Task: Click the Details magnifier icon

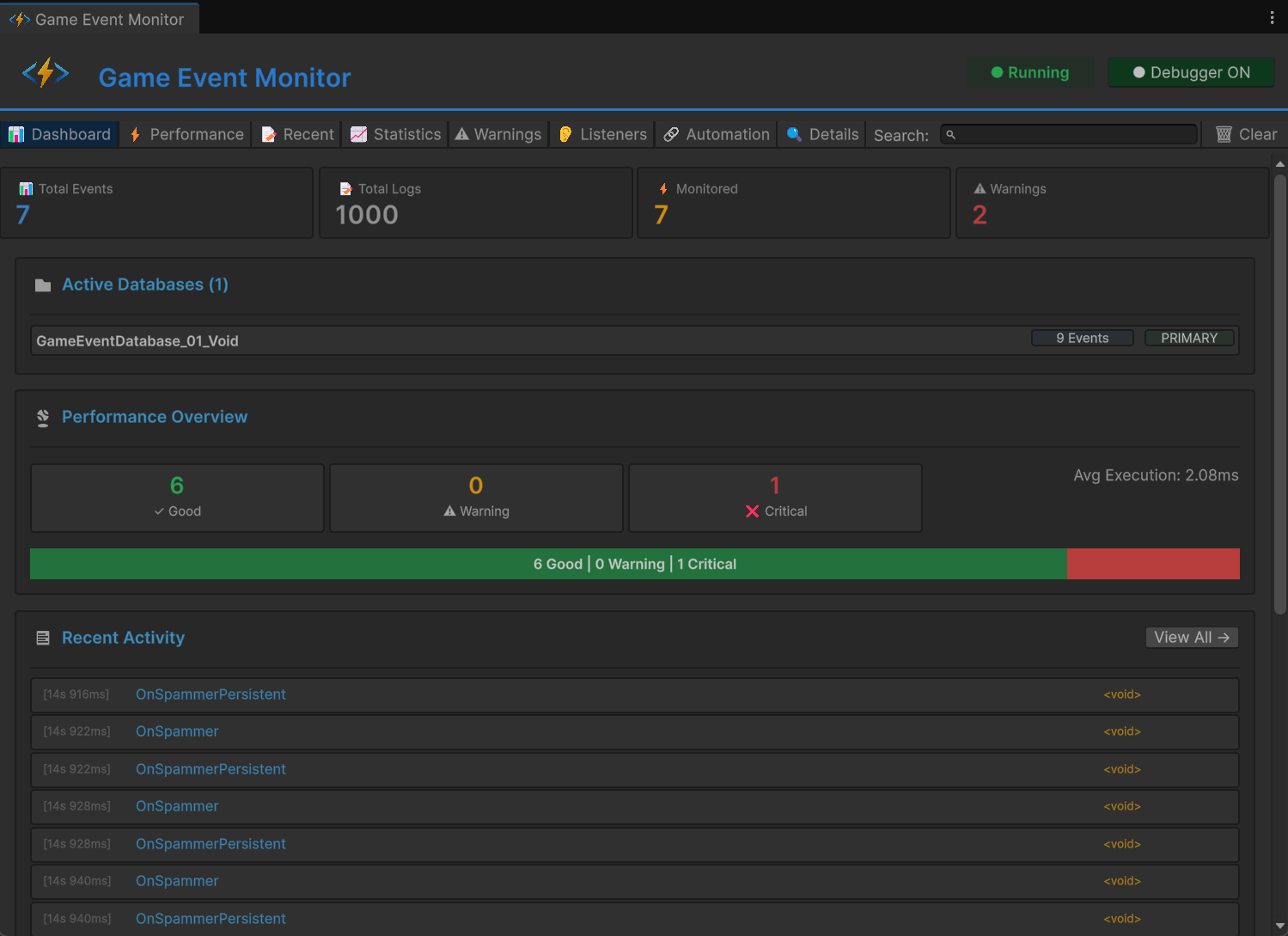Action: click(x=794, y=134)
